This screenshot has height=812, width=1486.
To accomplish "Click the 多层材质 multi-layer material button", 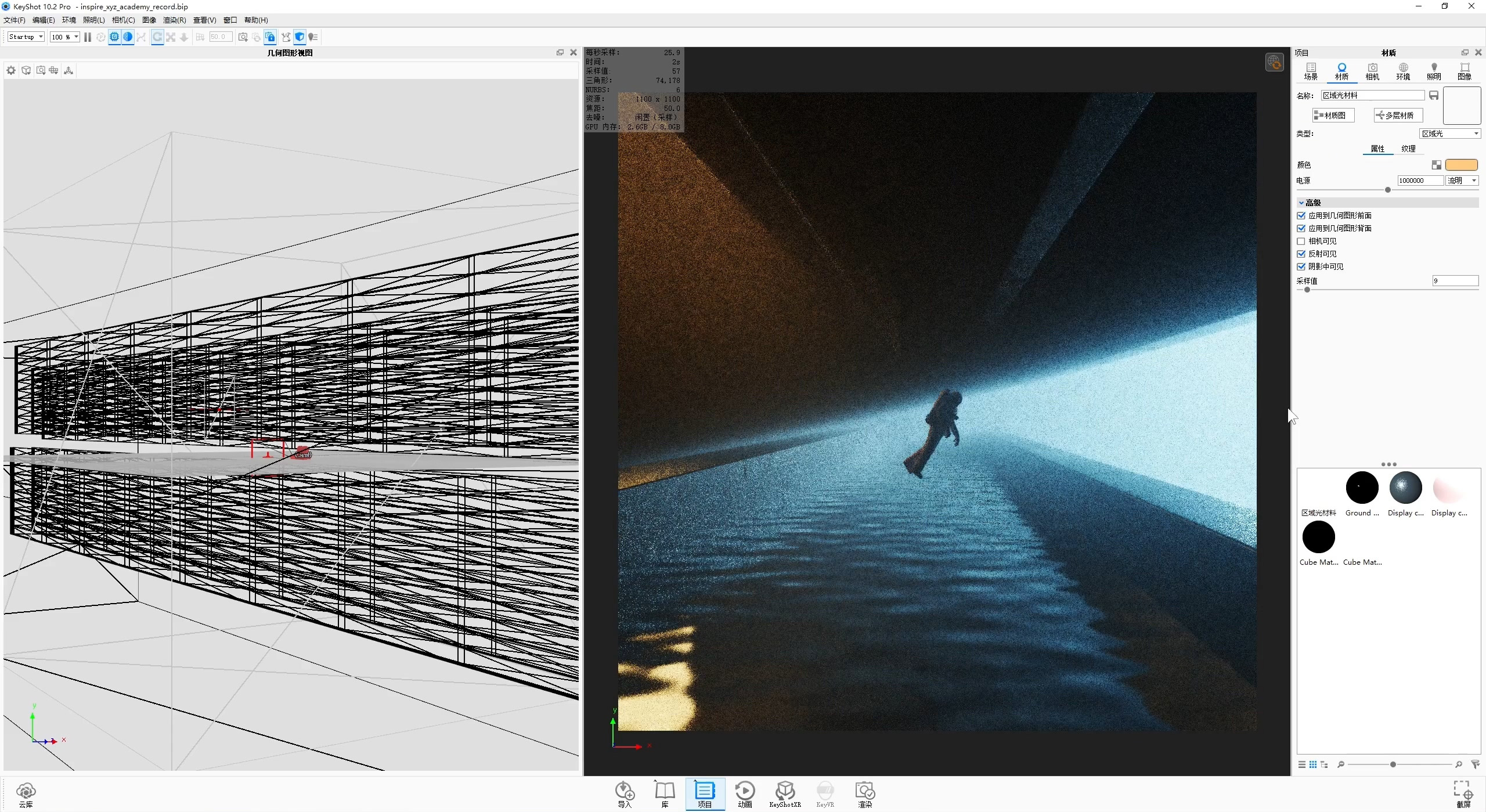I will click(1397, 115).
